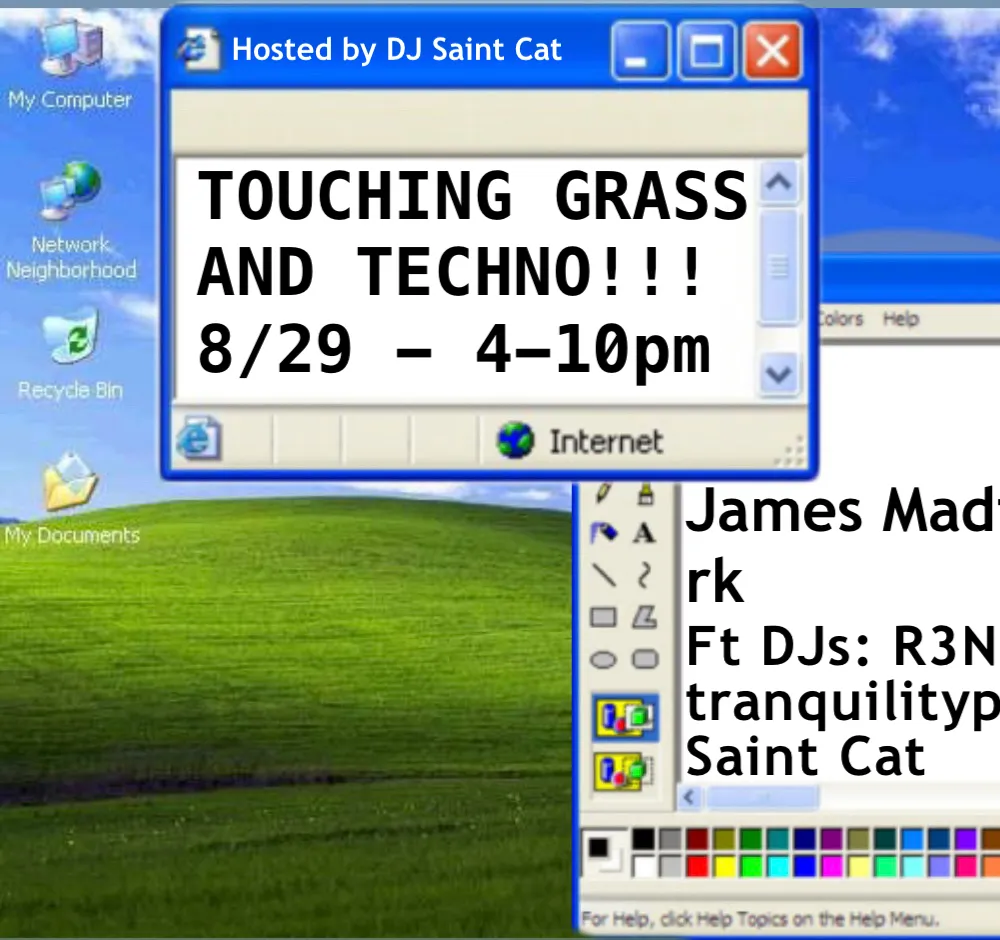Image resolution: width=1000 pixels, height=940 pixels.
Task: Click the 'Internet' zone label in status bar
Action: pyautogui.click(x=606, y=441)
